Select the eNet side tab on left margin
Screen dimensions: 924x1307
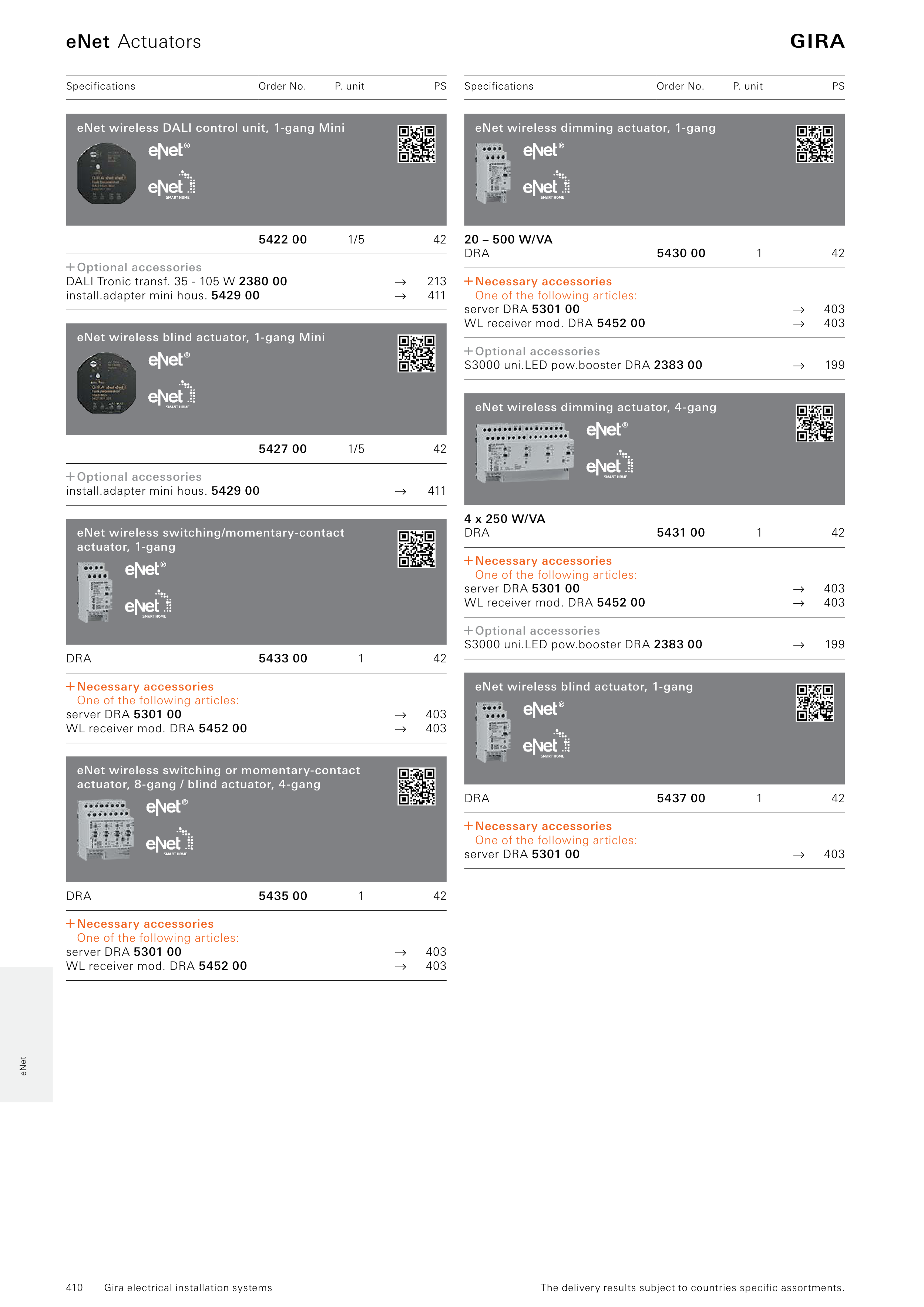point(24,1066)
